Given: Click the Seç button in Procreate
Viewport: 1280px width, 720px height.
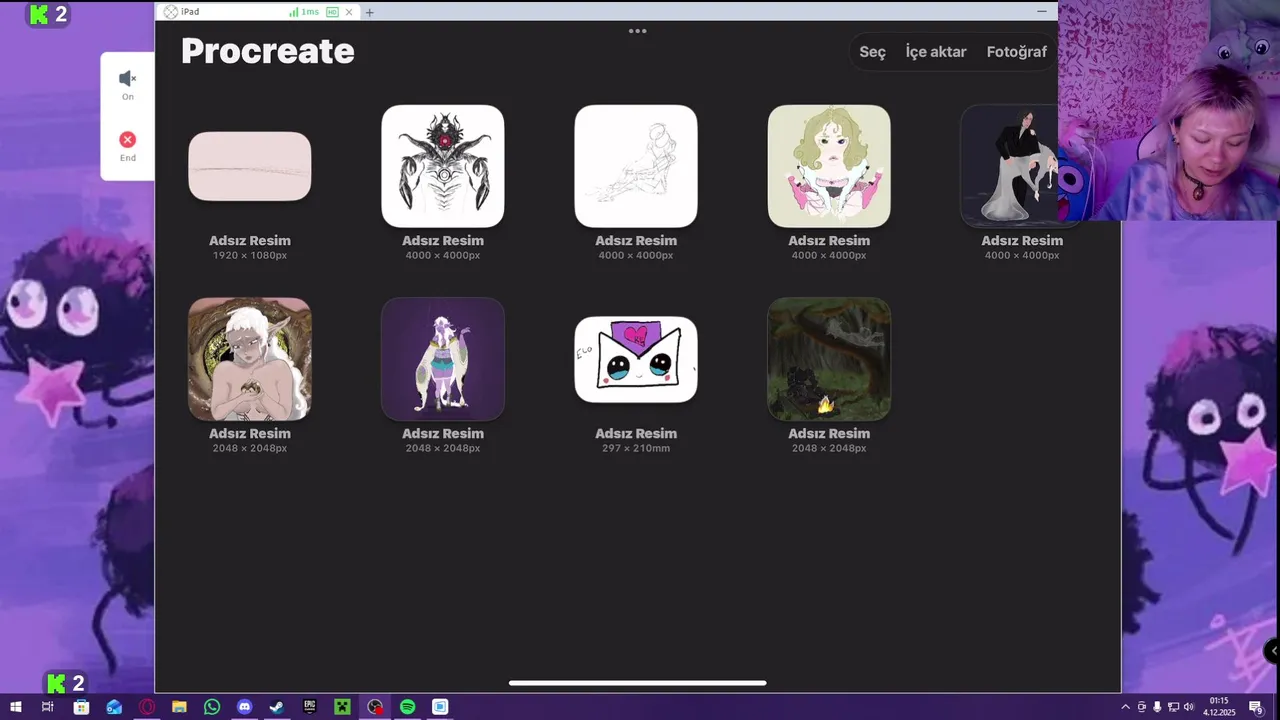Looking at the screenshot, I should pyautogui.click(x=872, y=52).
